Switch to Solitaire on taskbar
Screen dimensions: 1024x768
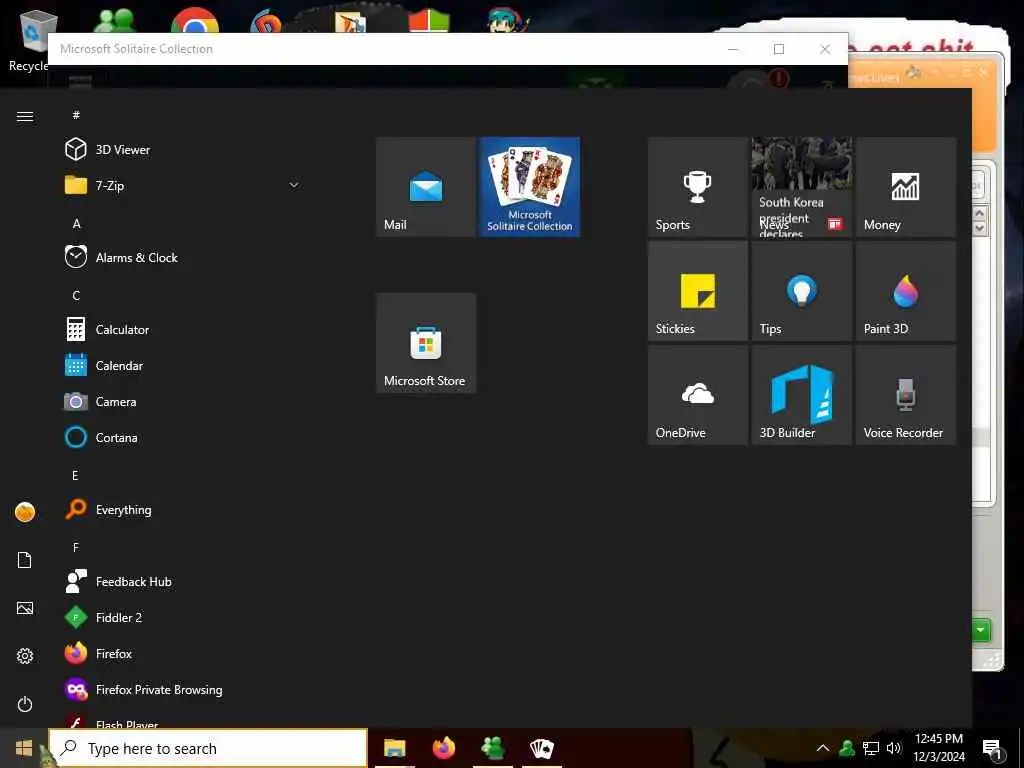click(x=541, y=748)
